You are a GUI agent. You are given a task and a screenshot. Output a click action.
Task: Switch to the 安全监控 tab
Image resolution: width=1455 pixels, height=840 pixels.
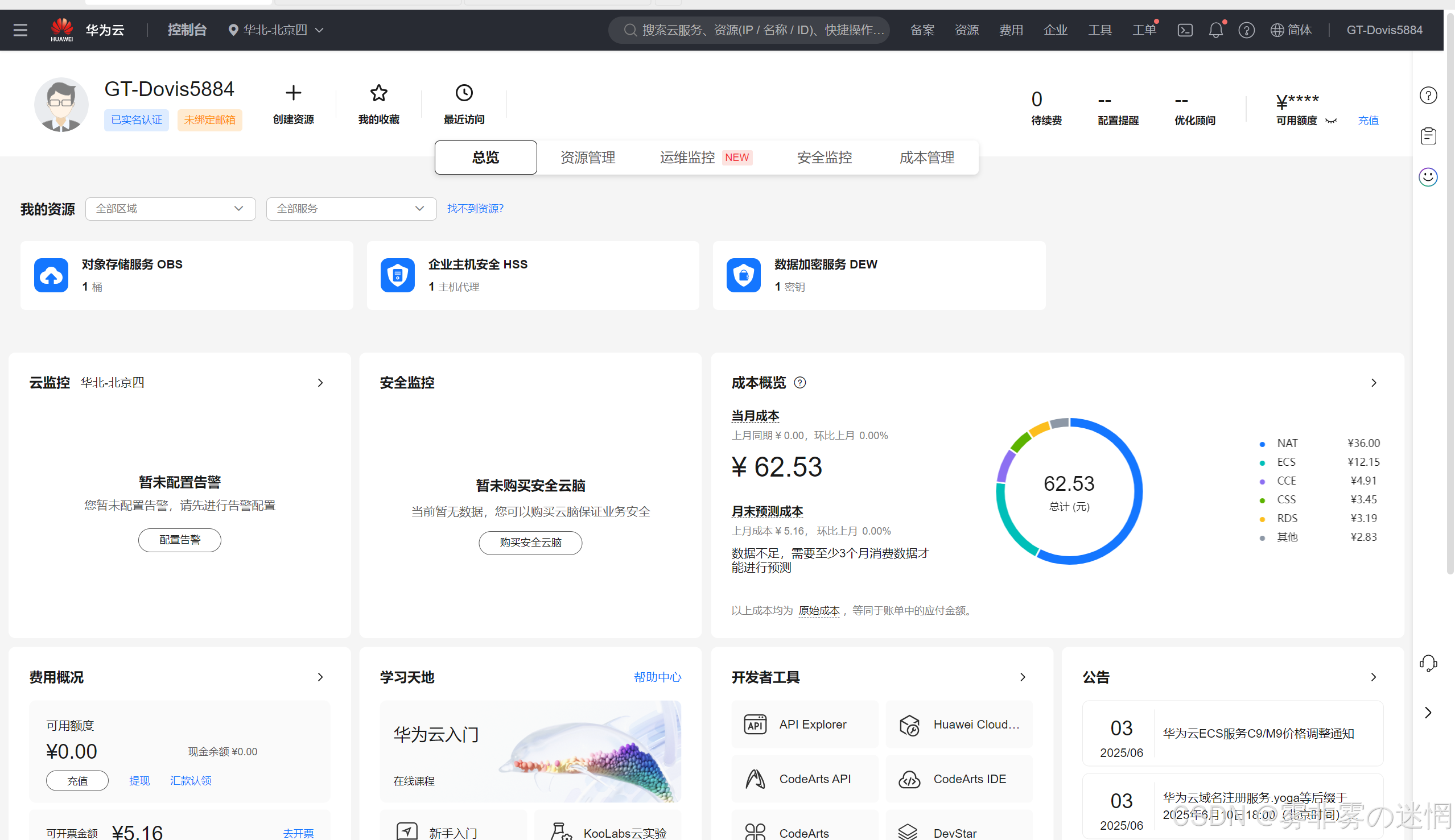coord(824,158)
